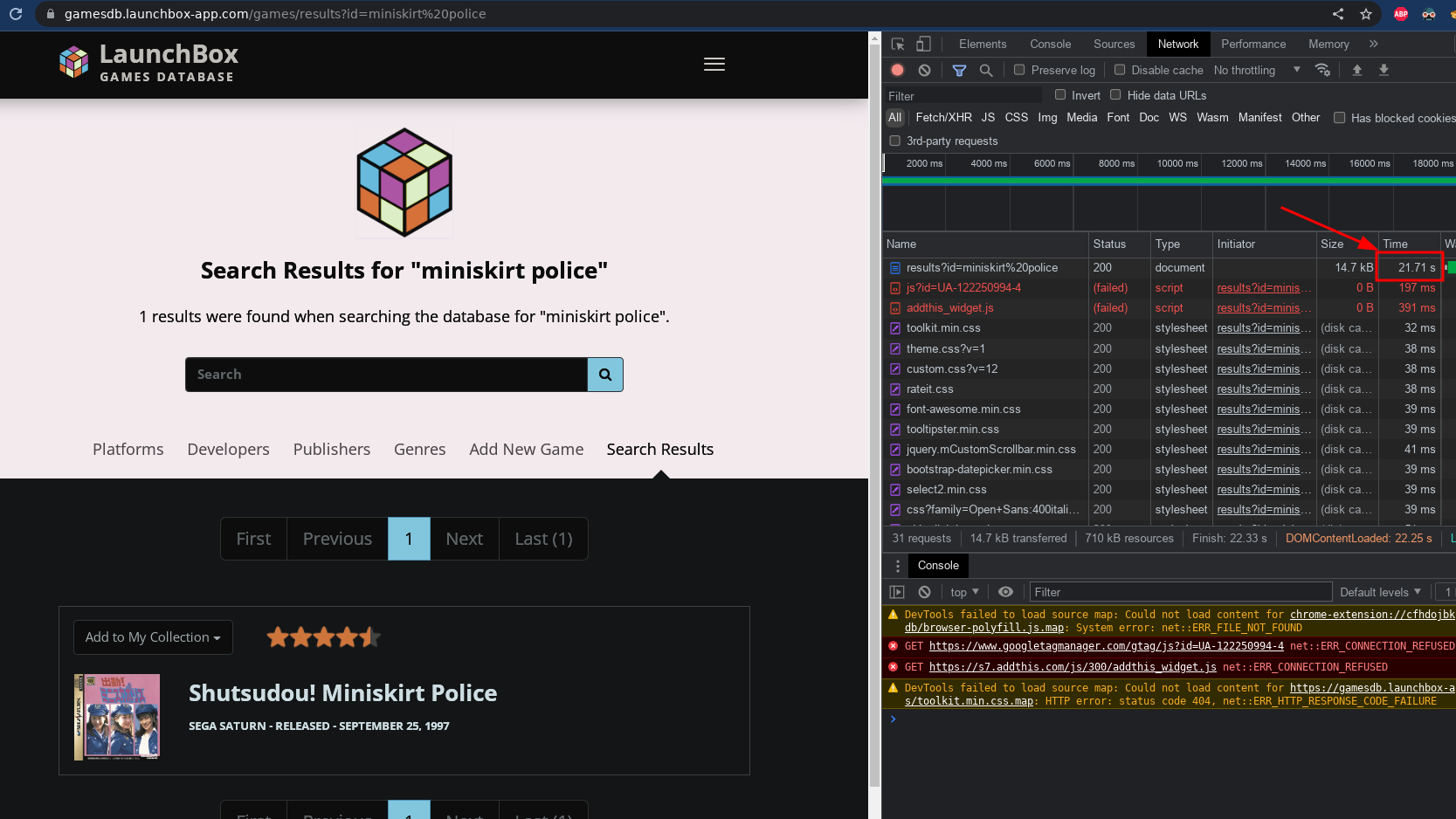This screenshot has width=1456, height=819.
Task: Filter requests by Img type
Action: point(1047,117)
